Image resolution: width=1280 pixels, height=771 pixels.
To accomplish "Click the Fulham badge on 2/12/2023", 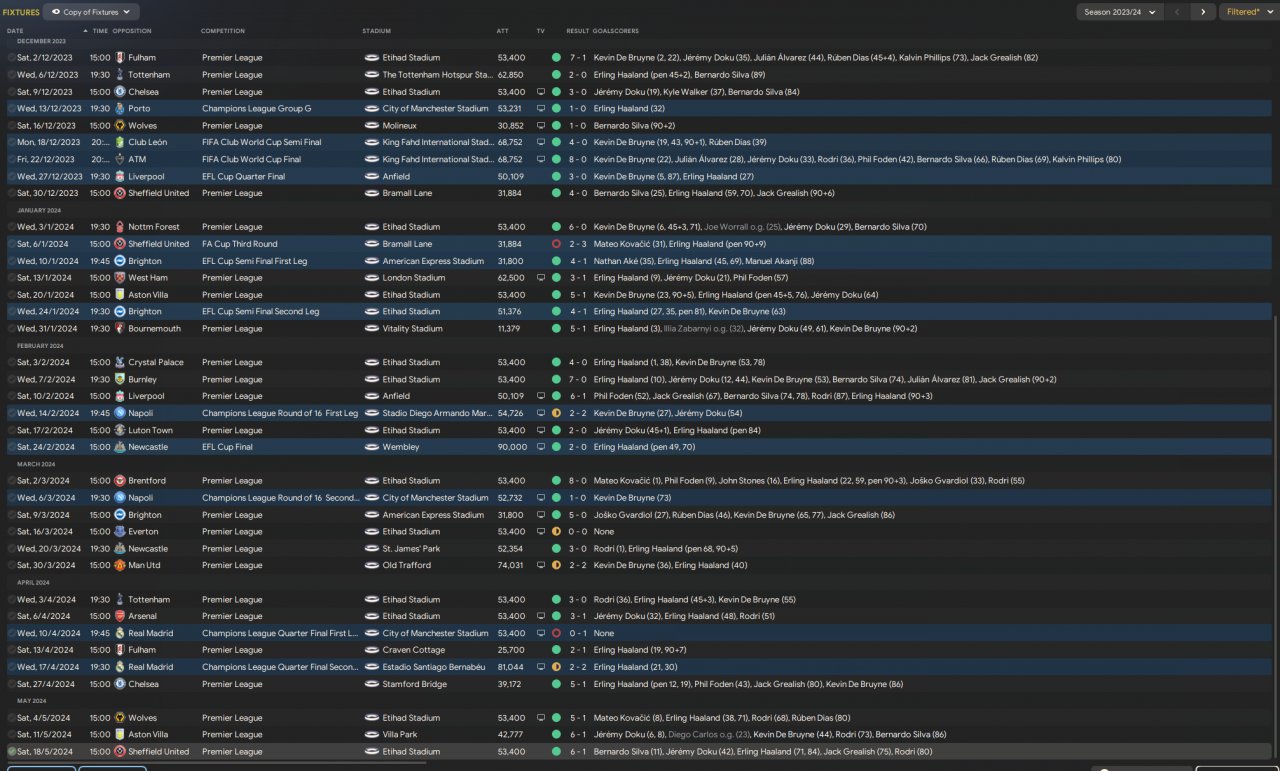I will (x=120, y=58).
